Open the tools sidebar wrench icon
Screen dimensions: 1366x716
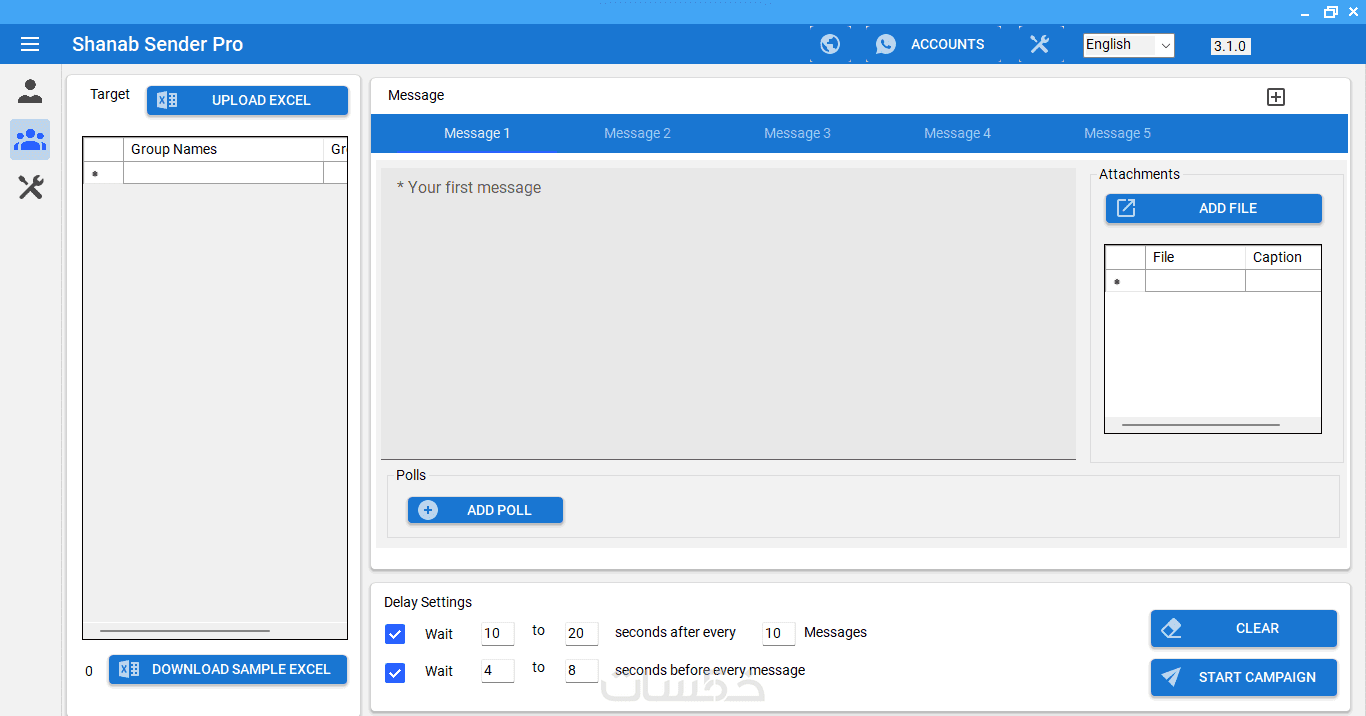pyautogui.click(x=30, y=186)
